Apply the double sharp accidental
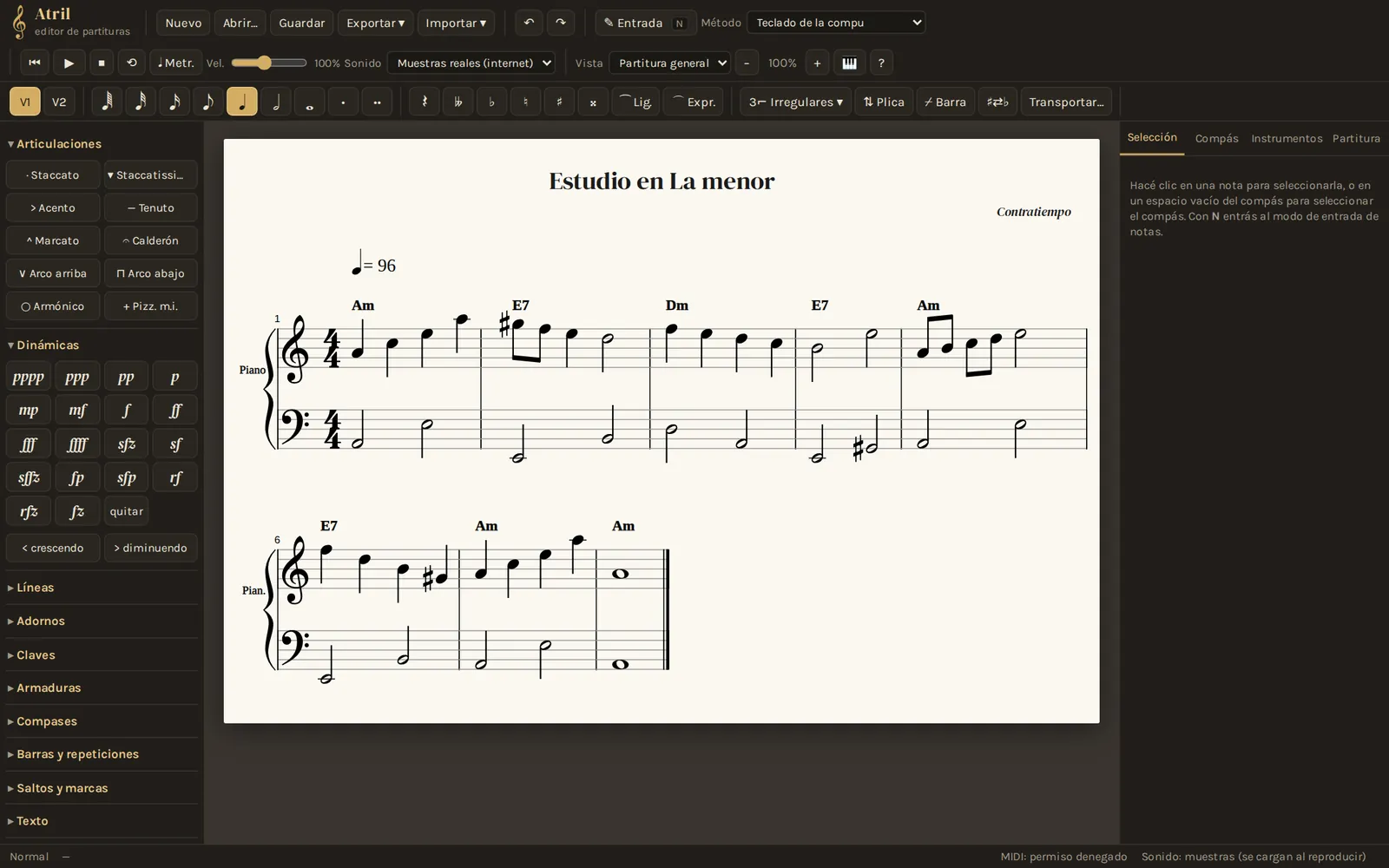 pos(593,102)
